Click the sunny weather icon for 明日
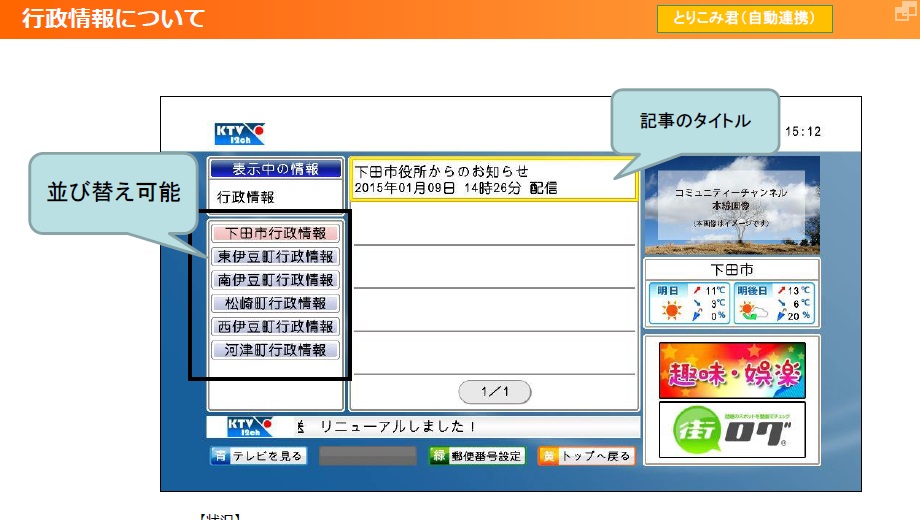920x520 pixels. (669, 310)
